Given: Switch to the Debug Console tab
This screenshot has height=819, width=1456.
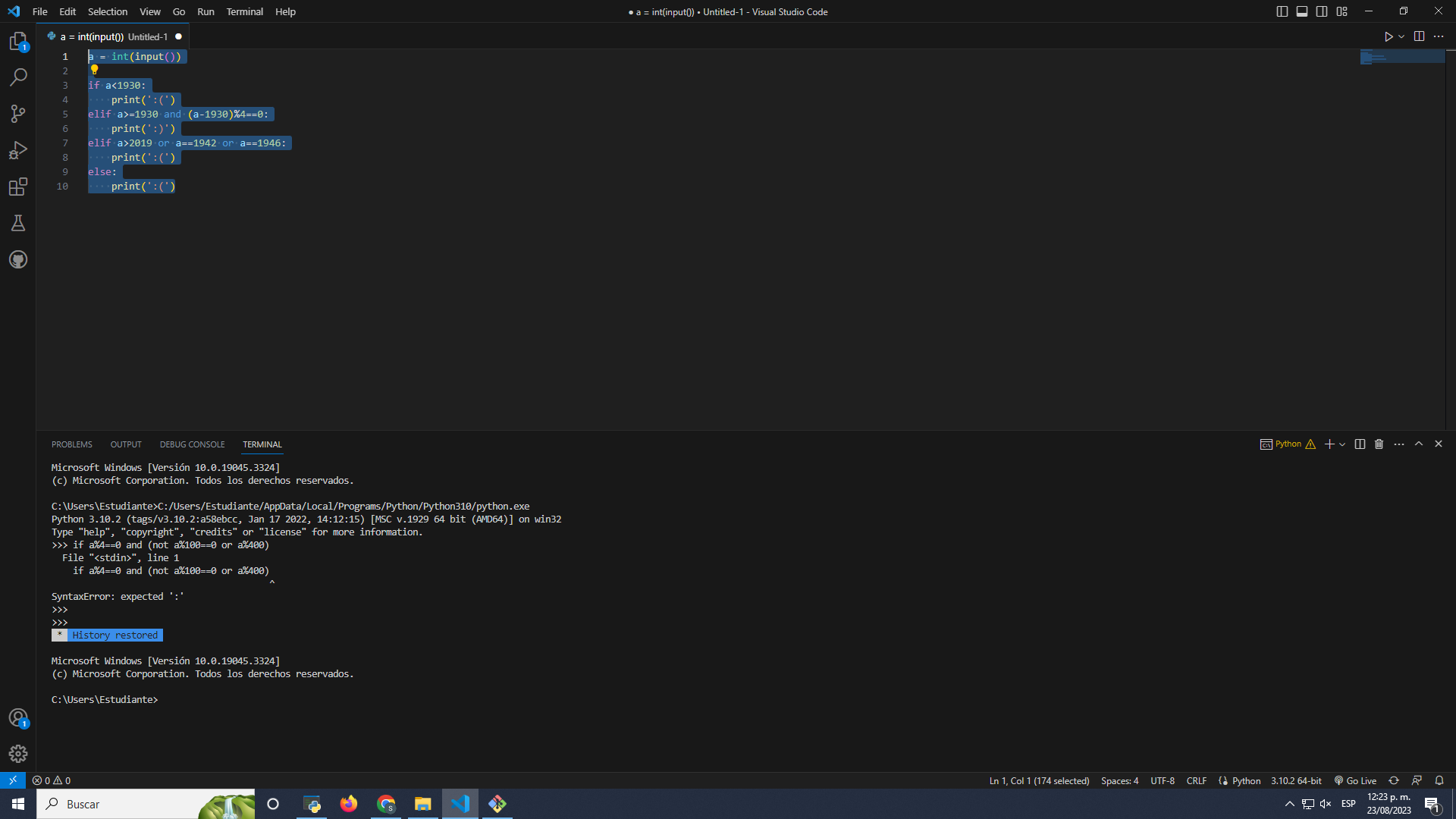Looking at the screenshot, I should coord(192,444).
